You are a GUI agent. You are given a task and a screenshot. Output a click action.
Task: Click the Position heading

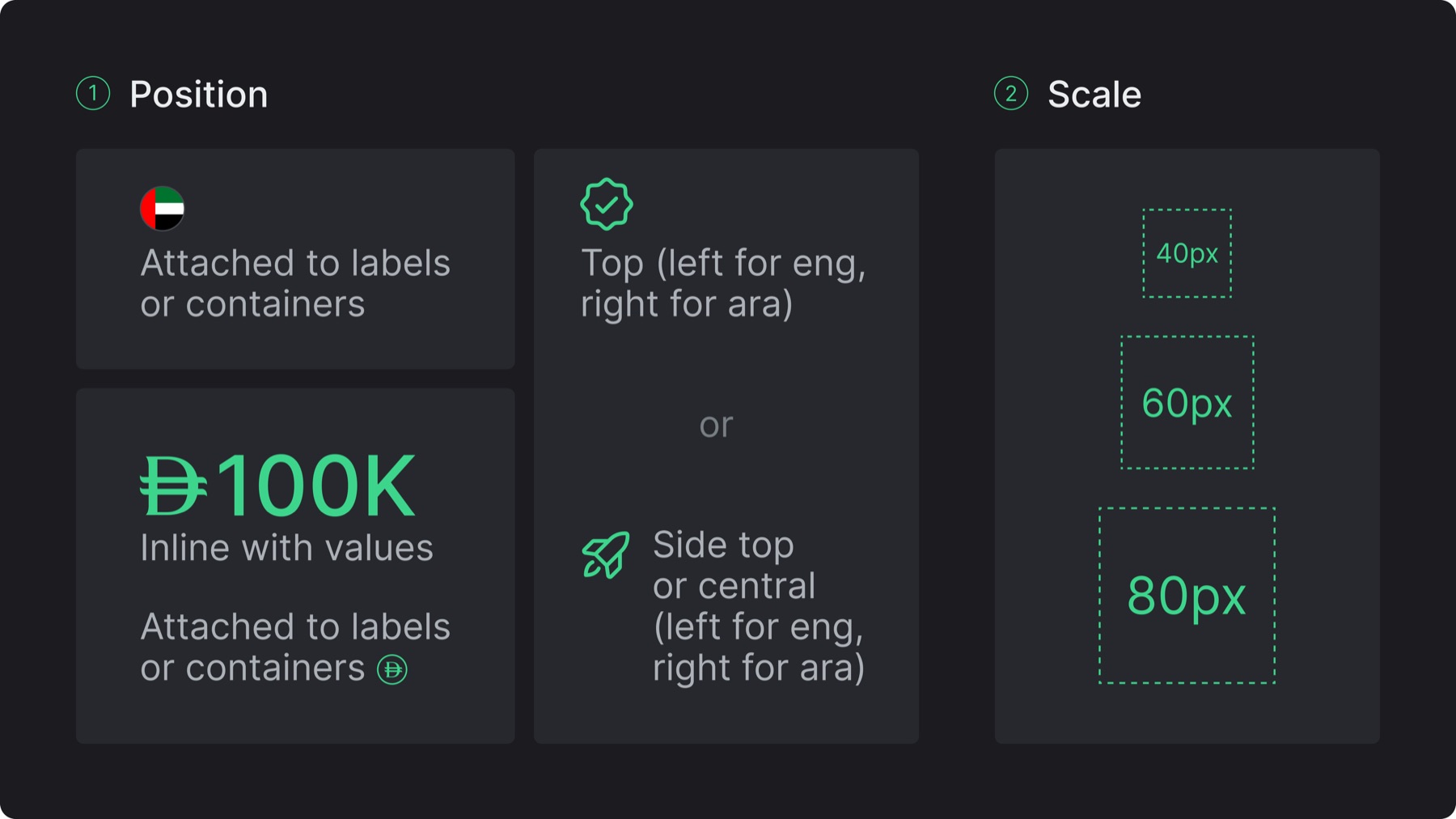click(199, 95)
